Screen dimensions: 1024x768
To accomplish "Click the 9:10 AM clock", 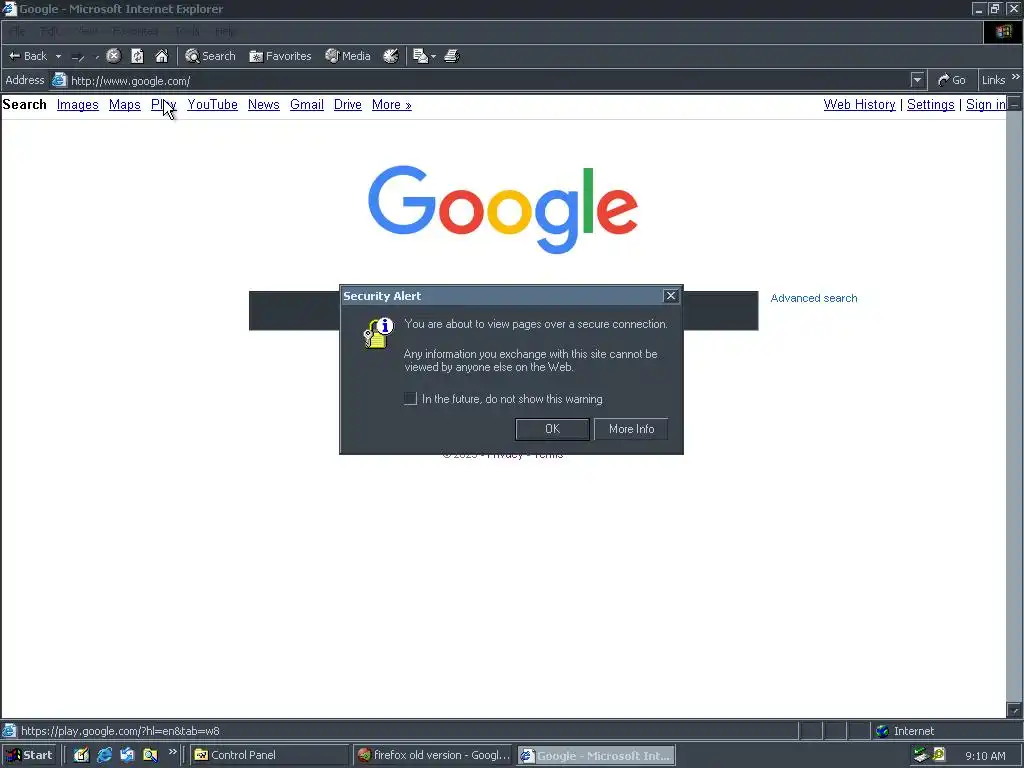I will coord(985,756).
